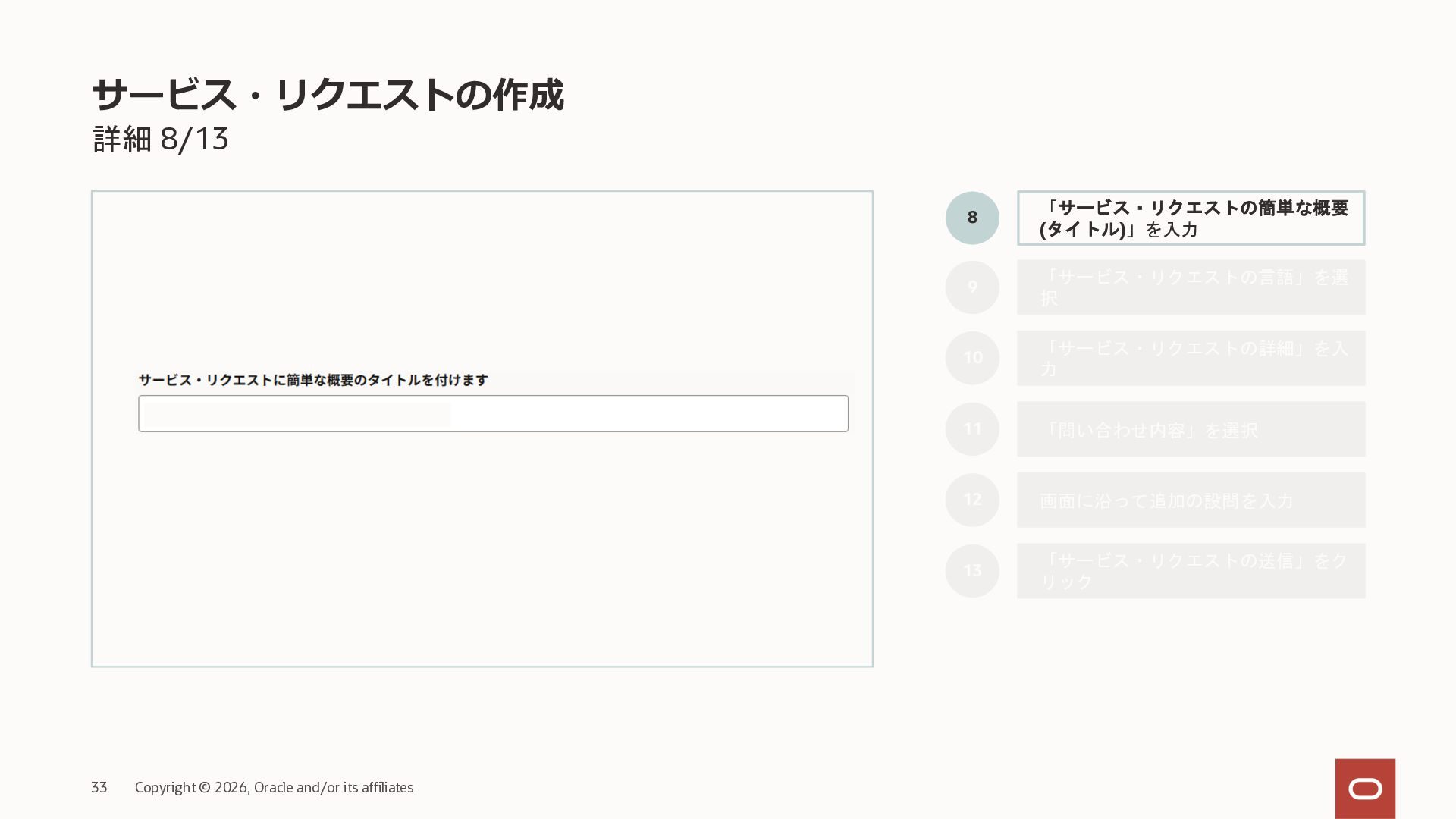Click the Oracle copyright footer text

pos(274,787)
